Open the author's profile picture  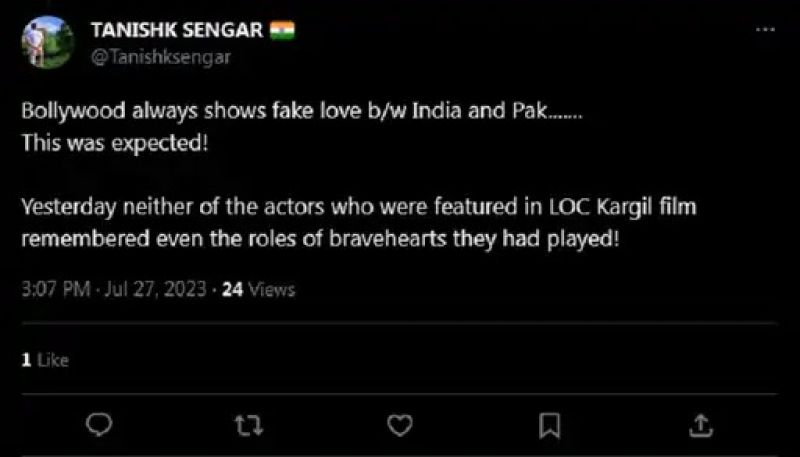pyautogui.click(x=48, y=42)
